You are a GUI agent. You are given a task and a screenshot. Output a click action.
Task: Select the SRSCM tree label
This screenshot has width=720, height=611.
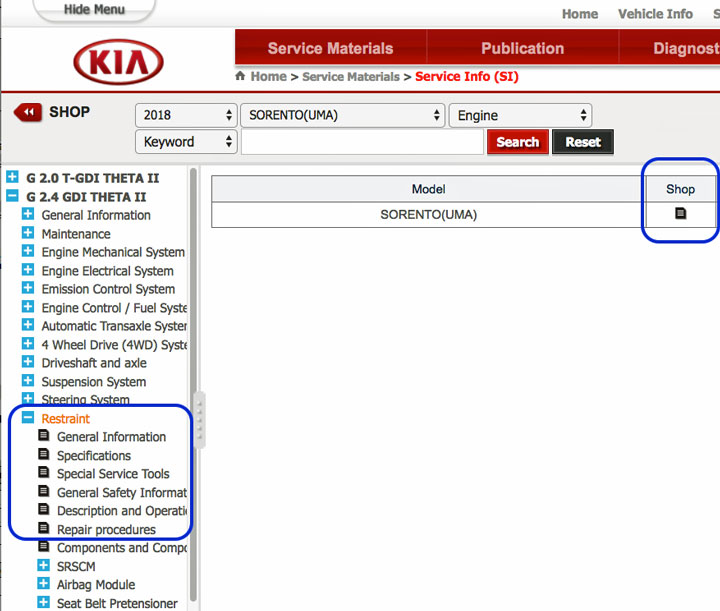(76, 566)
